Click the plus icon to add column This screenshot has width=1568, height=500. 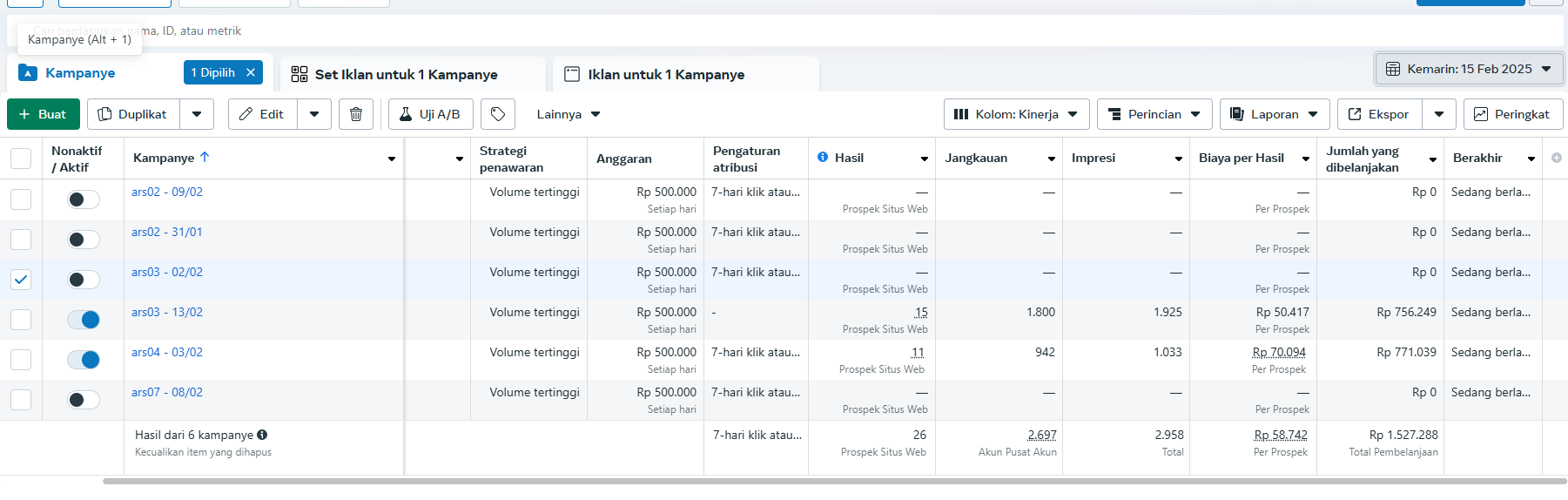pyautogui.click(x=1557, y=158)
